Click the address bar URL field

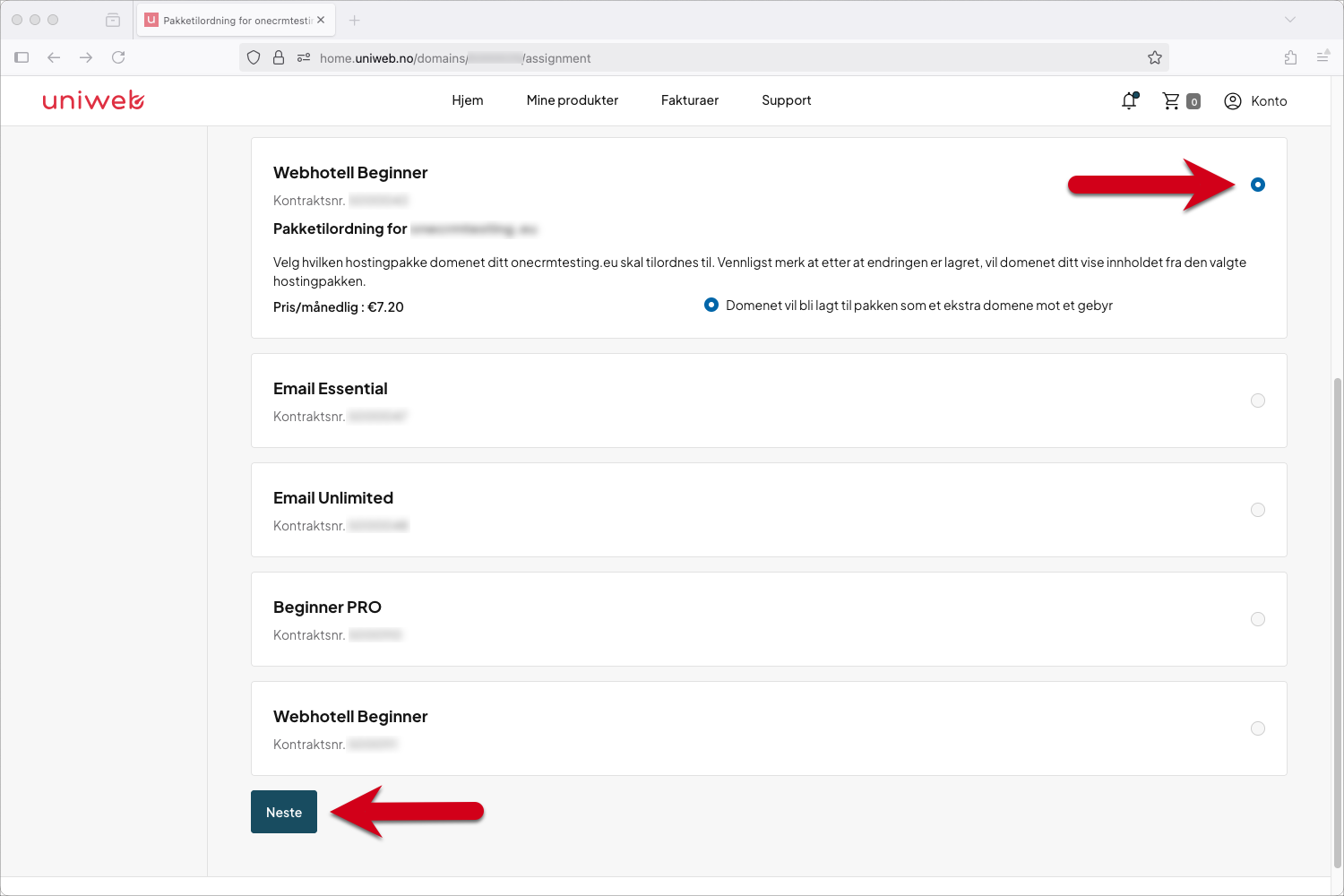[703, 58]
